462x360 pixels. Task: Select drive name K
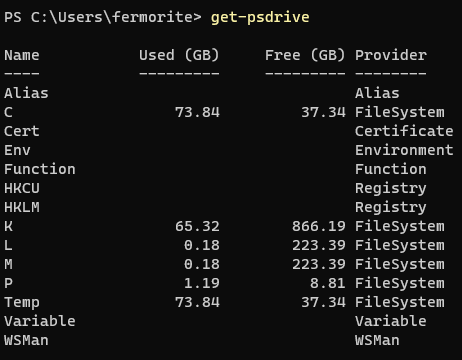coord(8,226)
